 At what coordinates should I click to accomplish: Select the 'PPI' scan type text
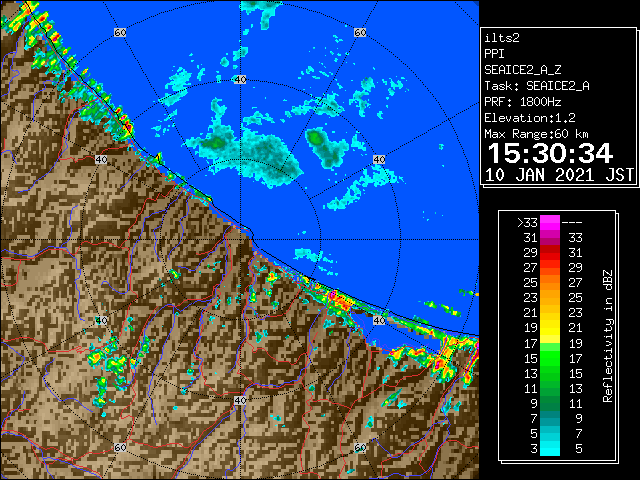tap(494, 54)
